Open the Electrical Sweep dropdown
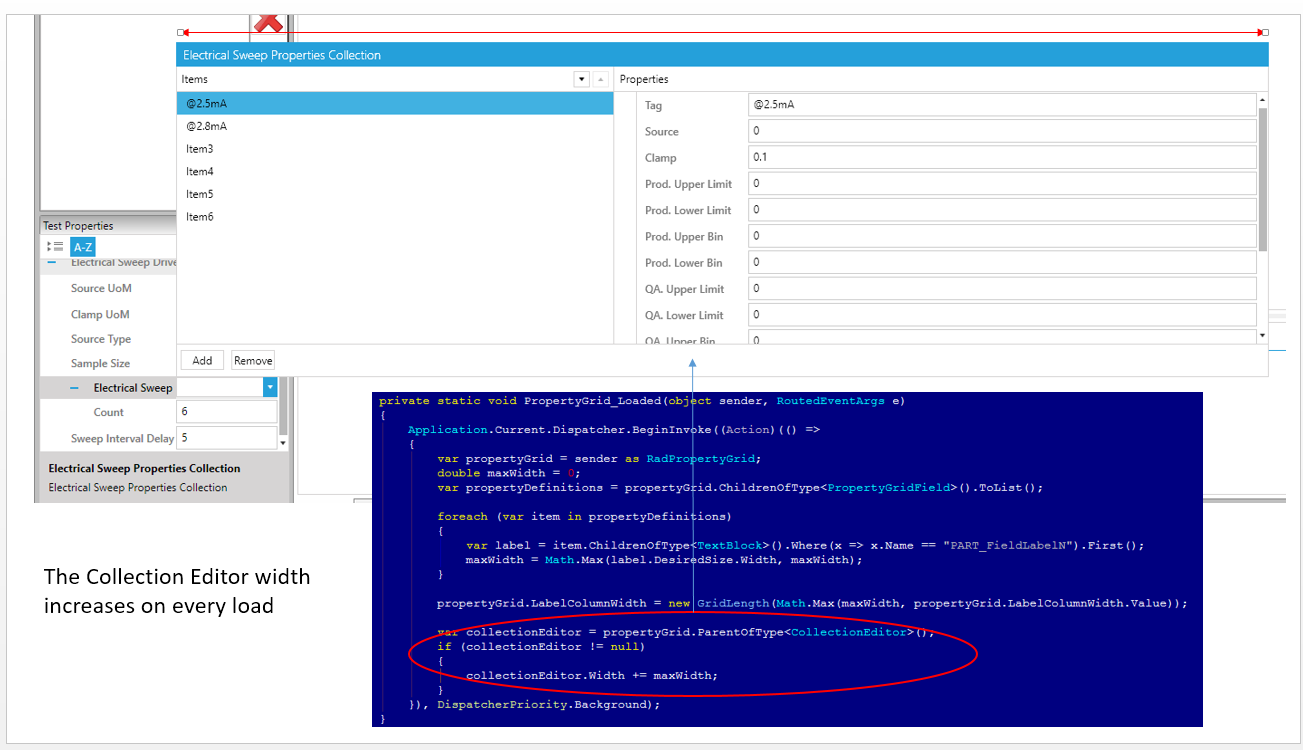 [270, 387]
